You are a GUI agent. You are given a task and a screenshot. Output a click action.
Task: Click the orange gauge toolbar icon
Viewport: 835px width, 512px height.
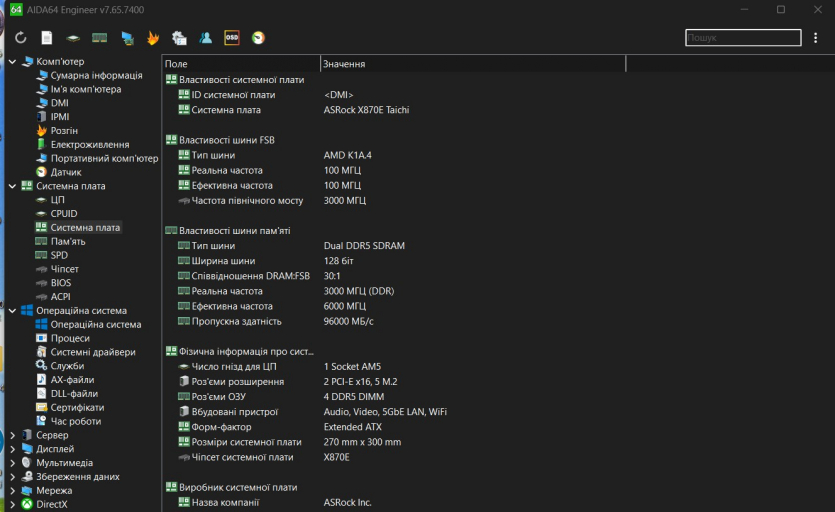(258, 38)
